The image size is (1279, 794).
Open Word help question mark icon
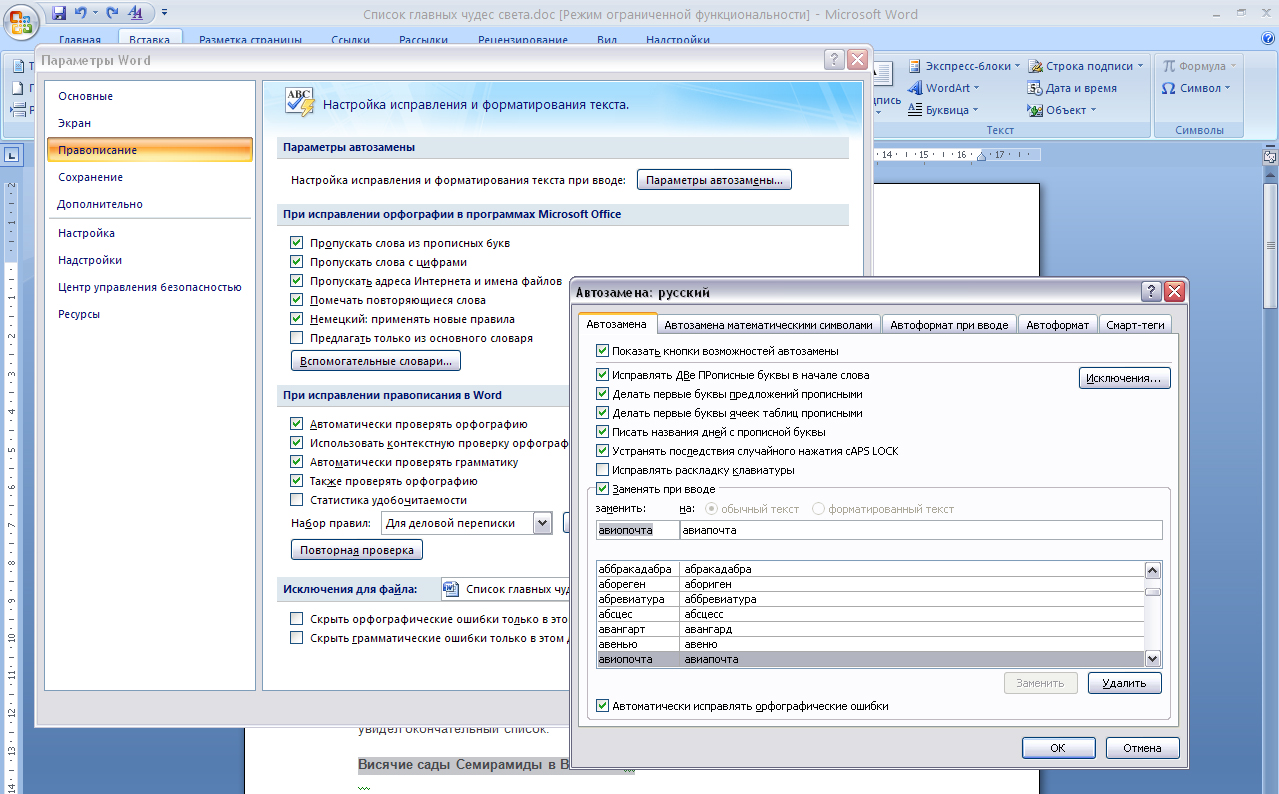click(1268, 37)
